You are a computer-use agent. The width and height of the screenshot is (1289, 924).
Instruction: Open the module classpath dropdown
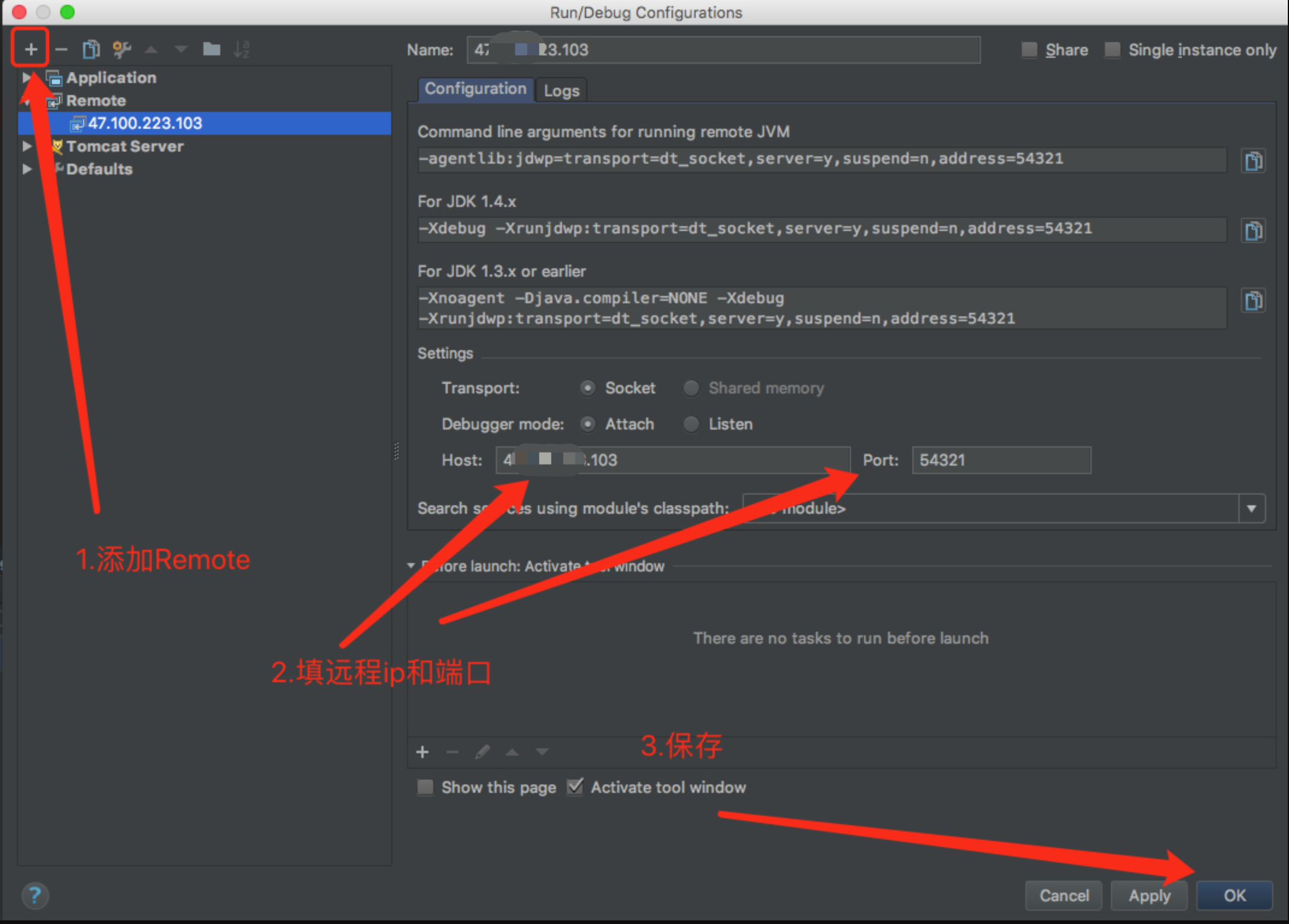pyautogui.click(x=1252, y=508)
